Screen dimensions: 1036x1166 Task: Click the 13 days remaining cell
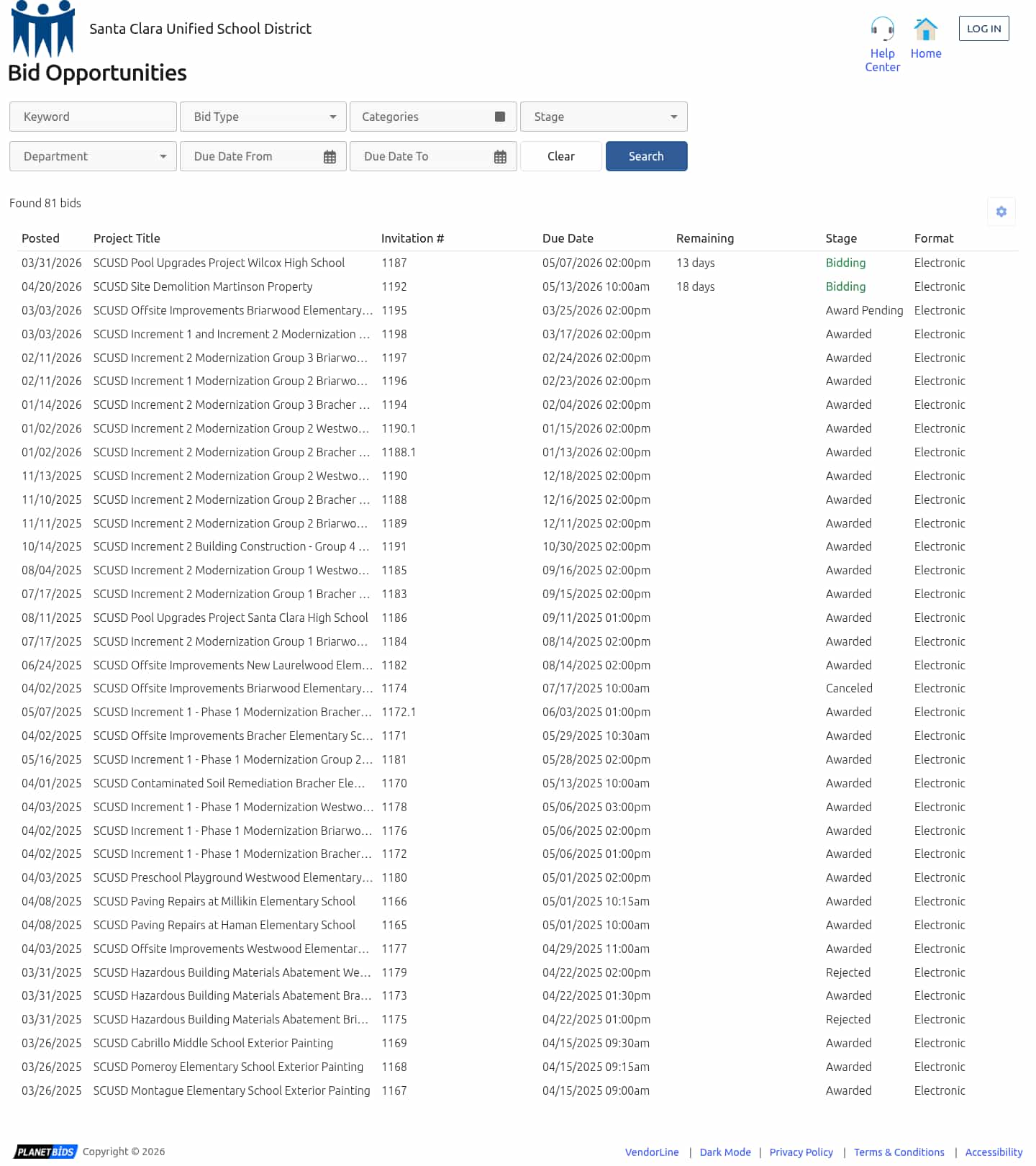pyautogui.click(x=696, y=263)
